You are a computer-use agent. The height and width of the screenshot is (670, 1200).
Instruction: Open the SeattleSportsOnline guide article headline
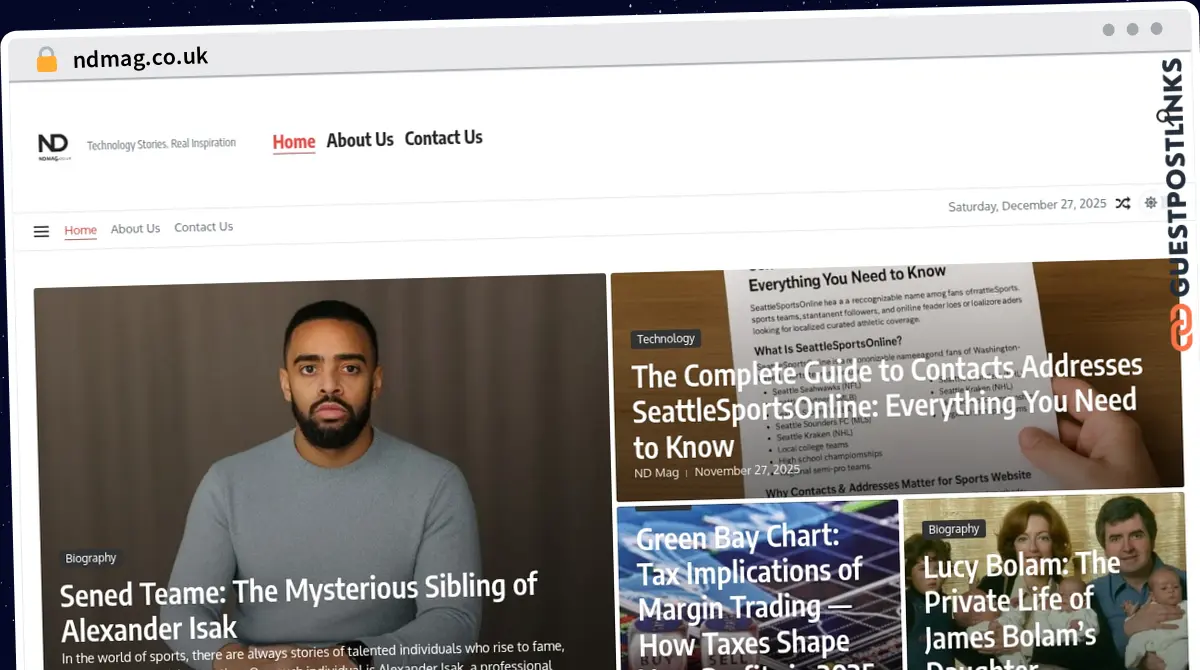pos(885,405)
